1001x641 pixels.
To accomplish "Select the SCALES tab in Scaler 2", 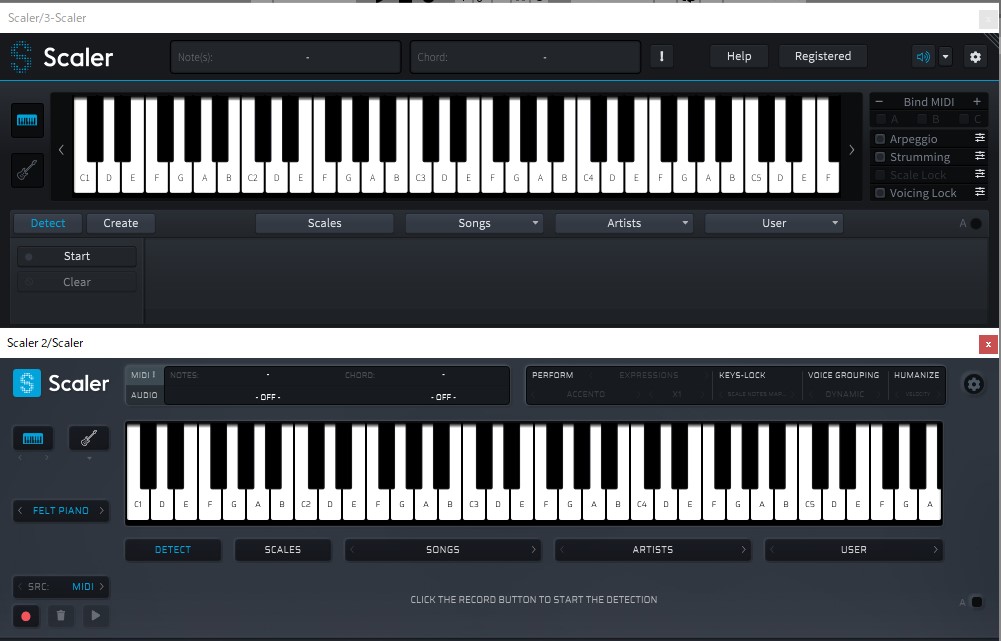I will [282, 550].
